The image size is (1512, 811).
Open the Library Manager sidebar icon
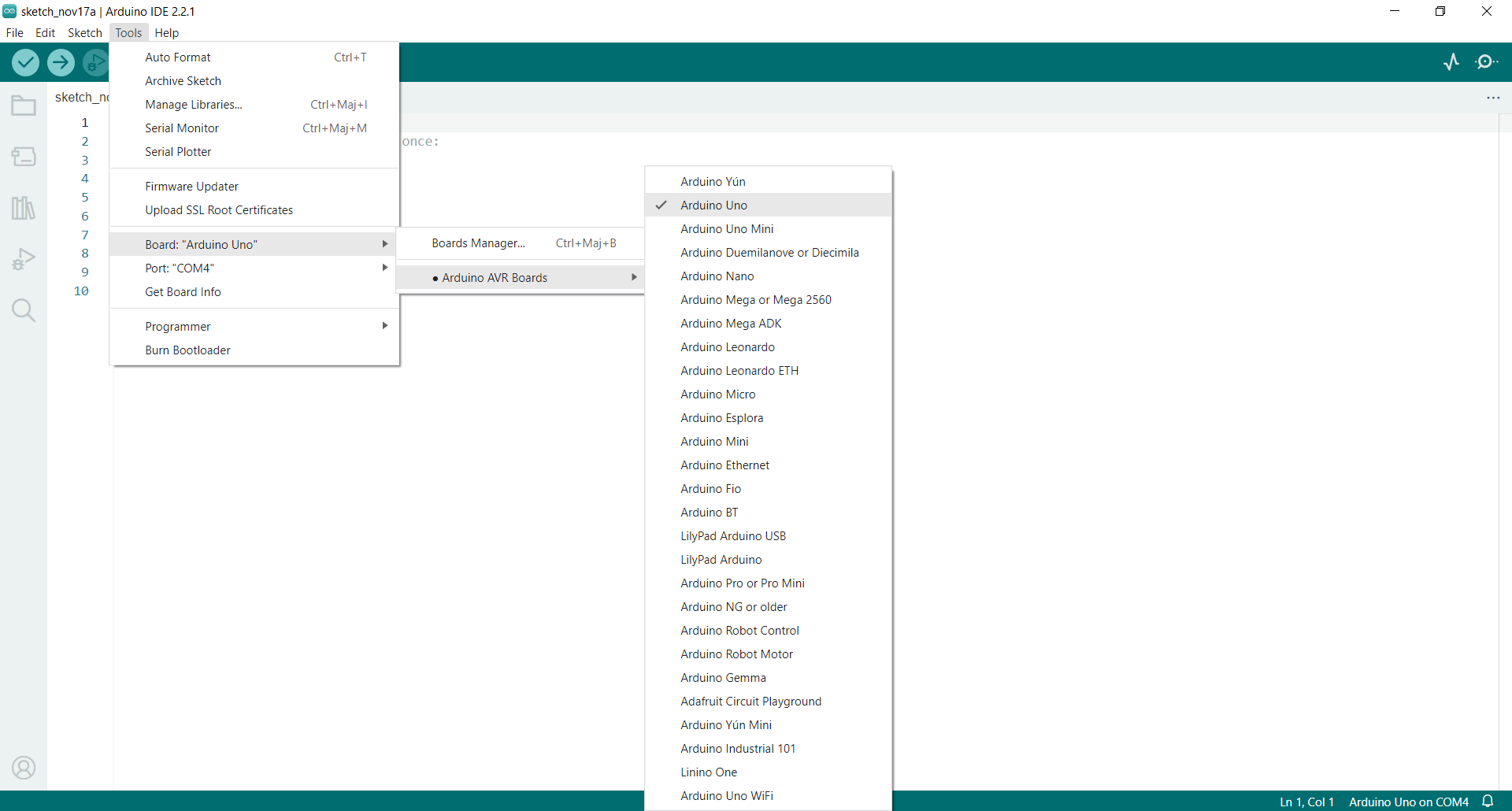pos(24,208)
